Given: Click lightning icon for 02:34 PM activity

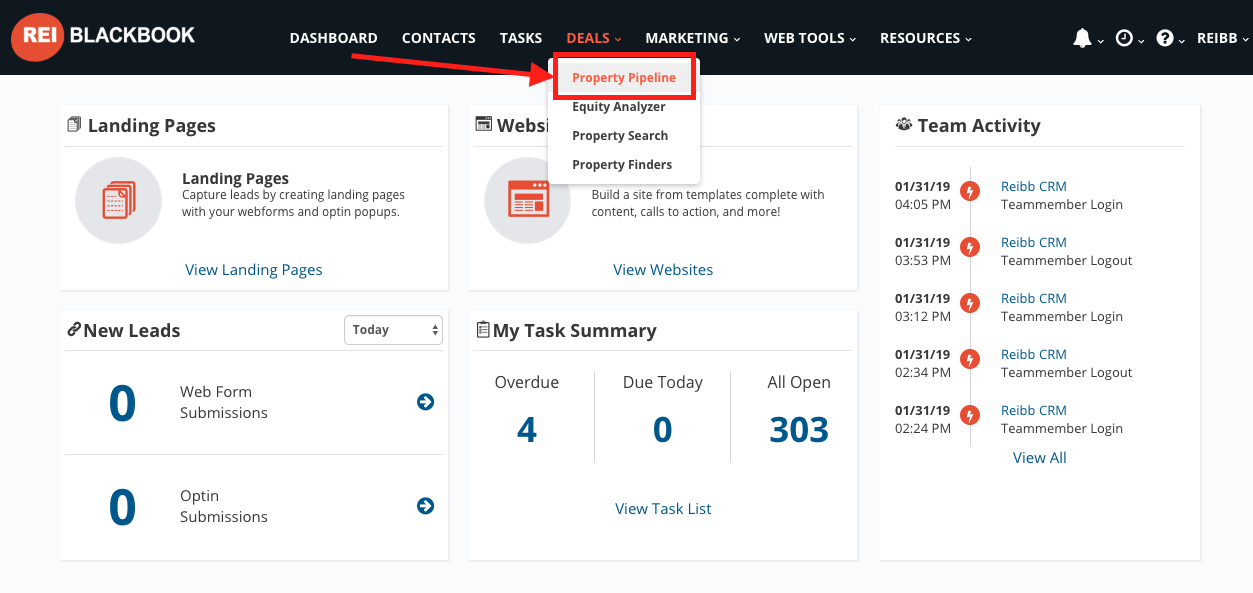Looking at the screenshot, I should tap(969, 359).
